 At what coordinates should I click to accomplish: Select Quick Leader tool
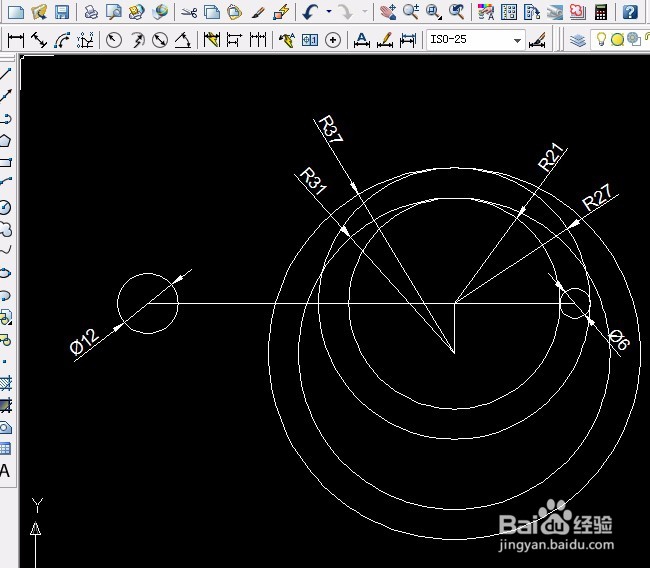tap(286, 40)
